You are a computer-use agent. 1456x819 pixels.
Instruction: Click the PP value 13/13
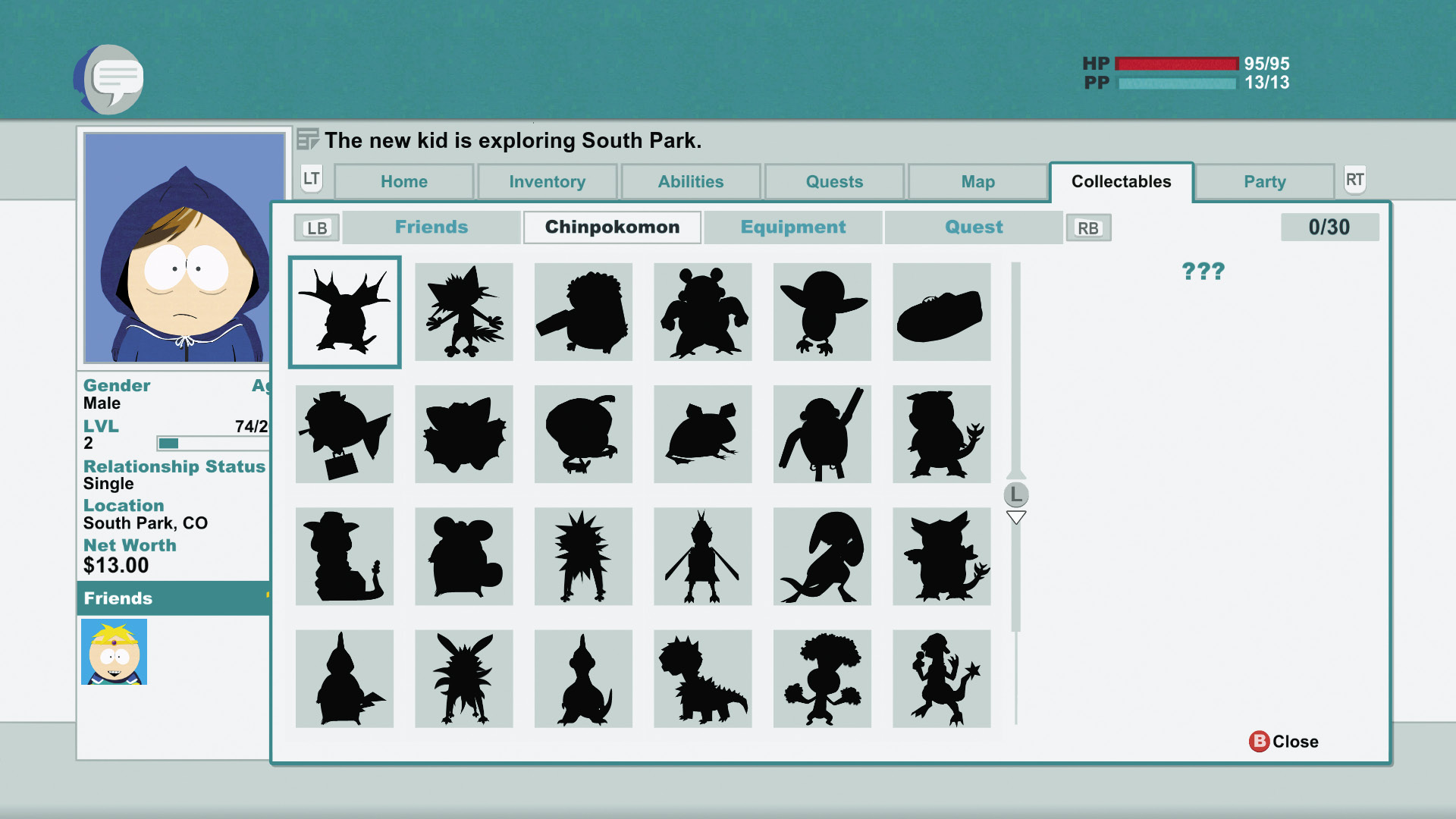coord(1266,83)
